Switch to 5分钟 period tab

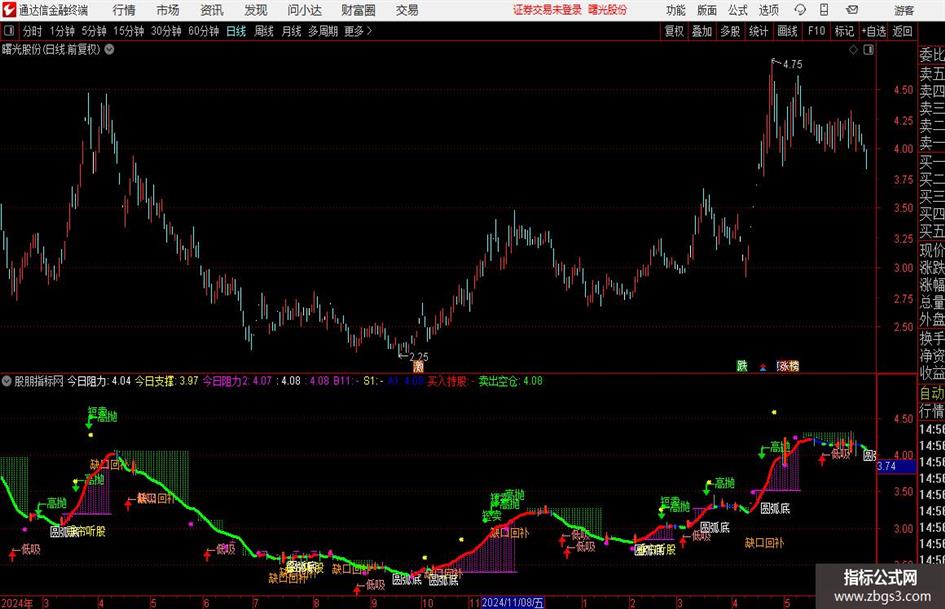93,31
